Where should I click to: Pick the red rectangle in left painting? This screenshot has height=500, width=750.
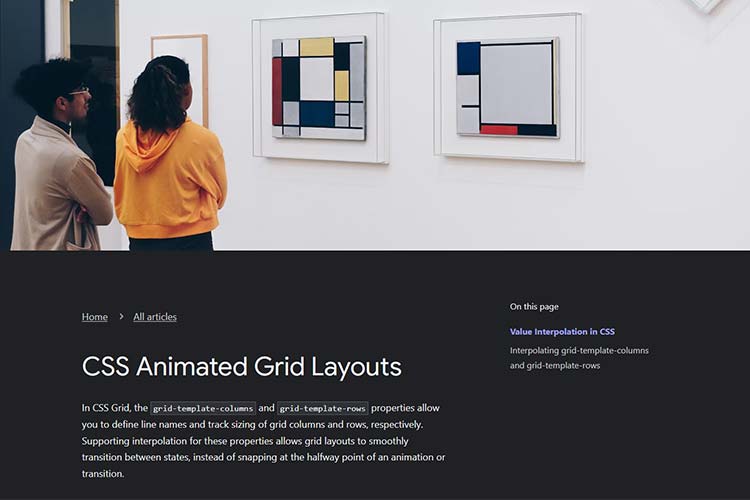coord(277,90)
